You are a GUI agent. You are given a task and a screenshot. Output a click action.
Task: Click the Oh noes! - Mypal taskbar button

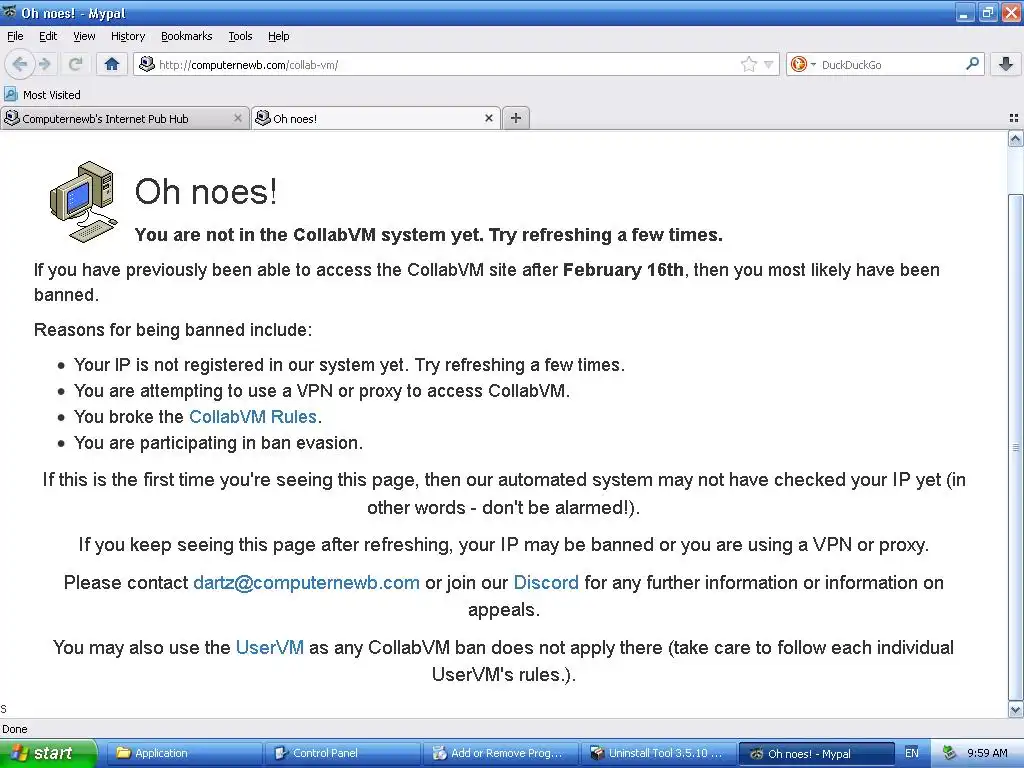click(x=816, y=753)
